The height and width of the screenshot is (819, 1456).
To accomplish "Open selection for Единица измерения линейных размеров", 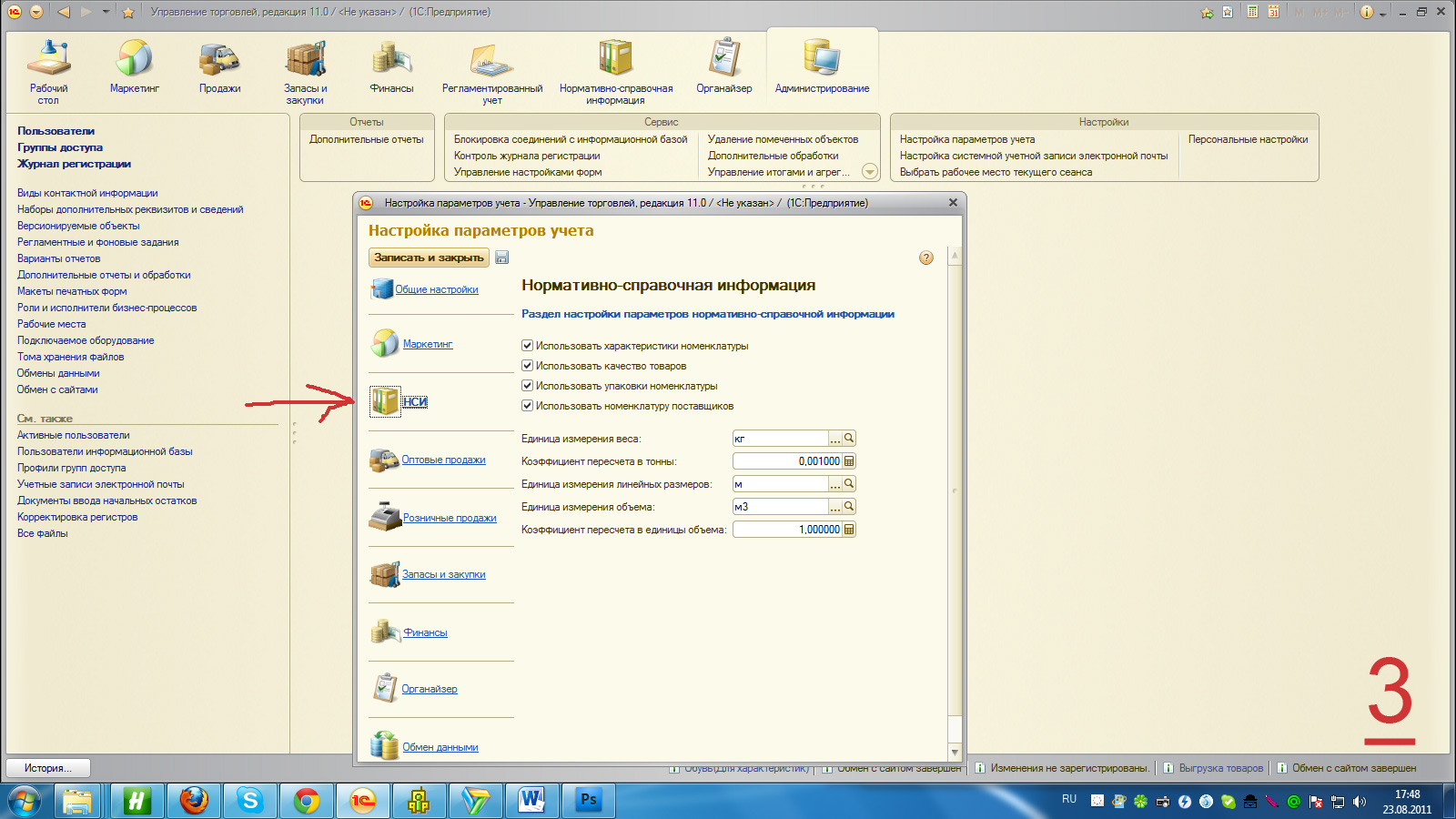I will point(835,484).
